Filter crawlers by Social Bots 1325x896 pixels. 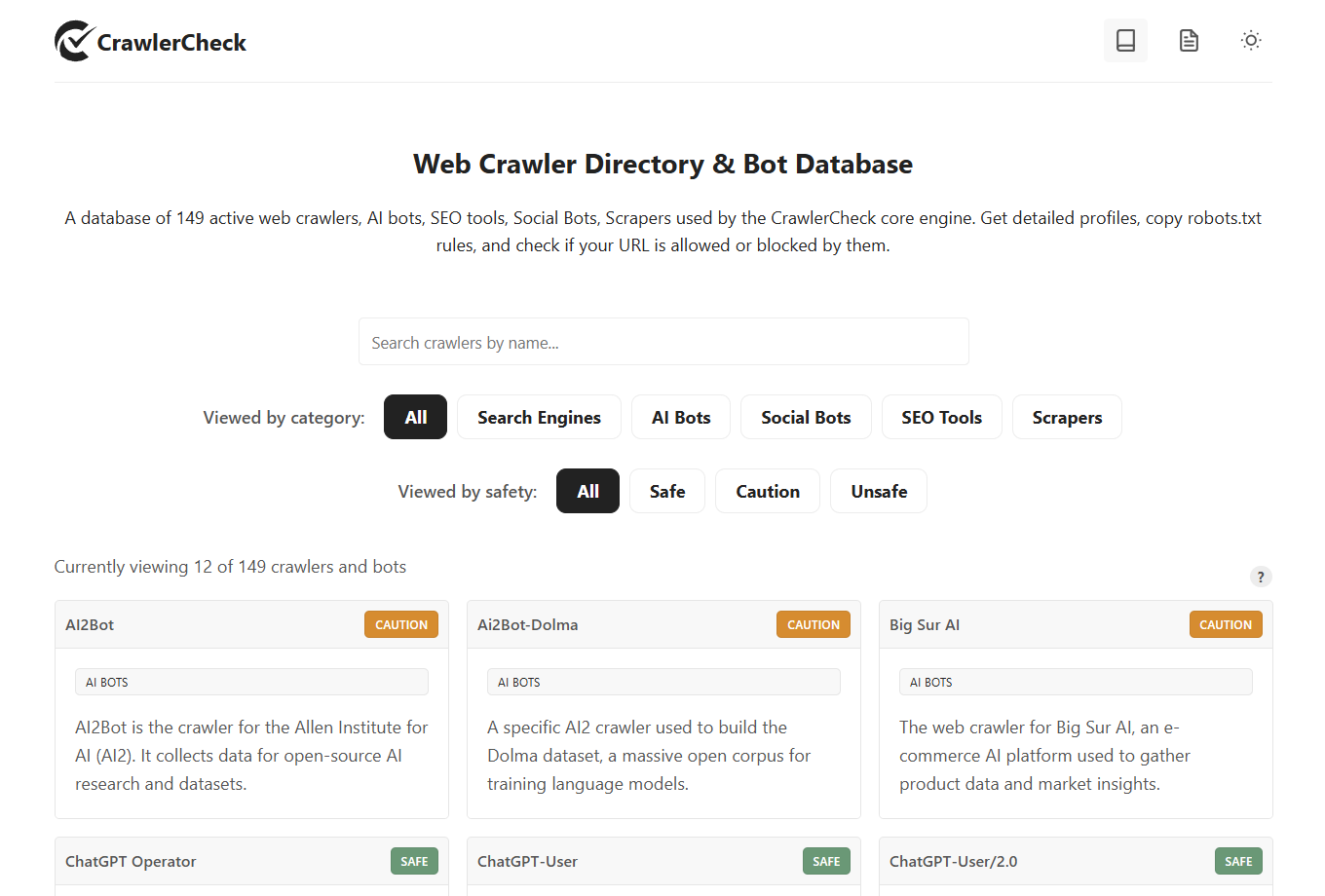(x=806, y=417)
